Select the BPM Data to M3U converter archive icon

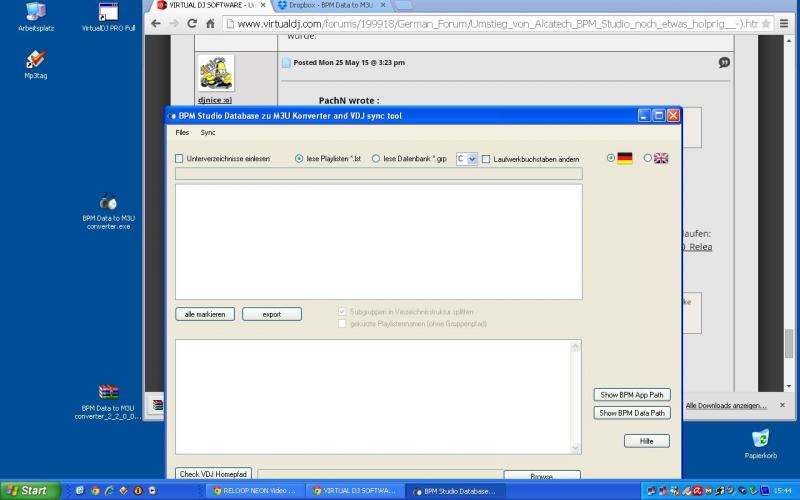tap(108, 402)
